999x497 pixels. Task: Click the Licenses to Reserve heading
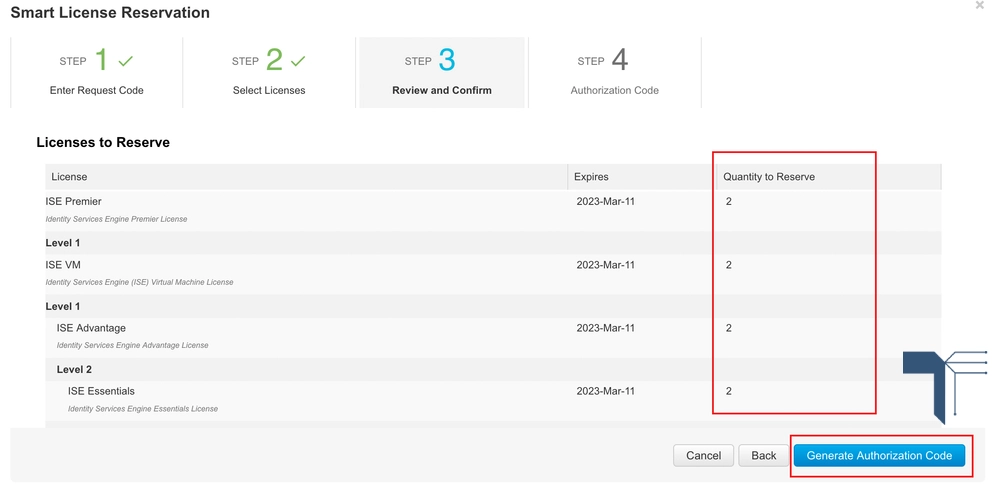[103, 143]
